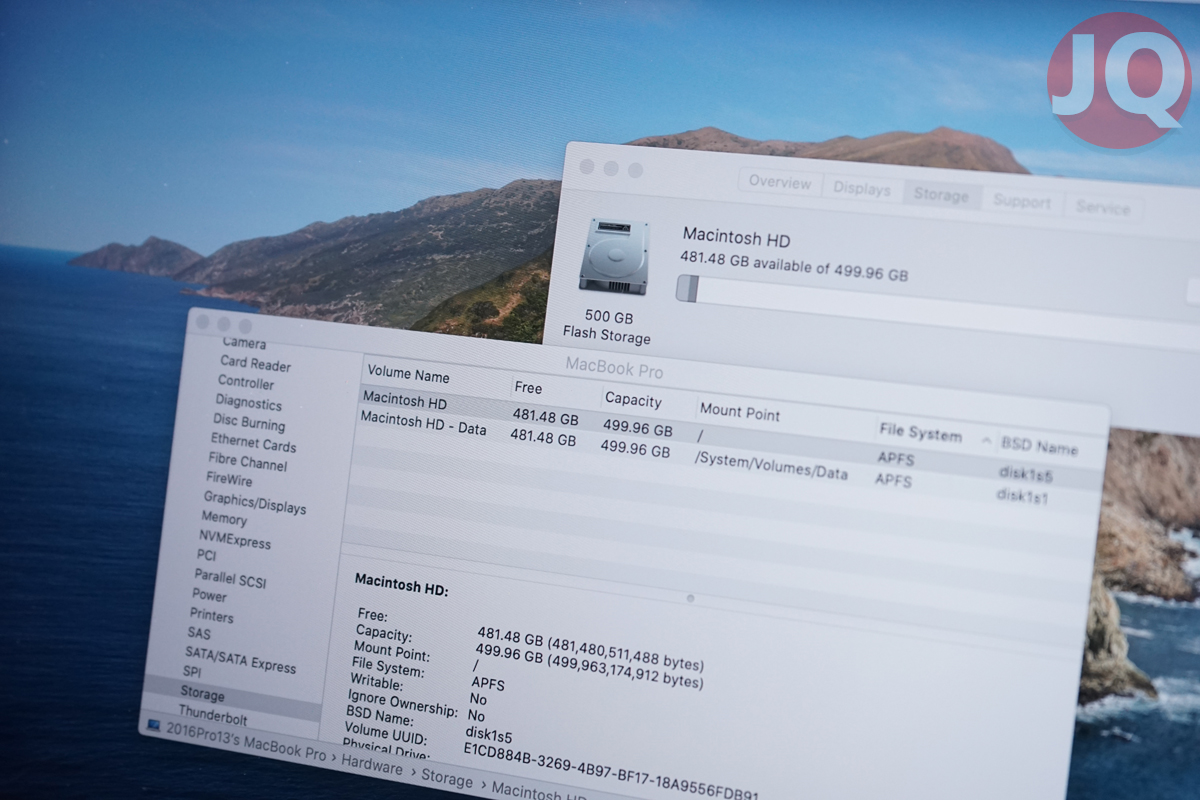Select SPI in the sidebar
This screenshot has height=800, width=1200.
point(192,672)
